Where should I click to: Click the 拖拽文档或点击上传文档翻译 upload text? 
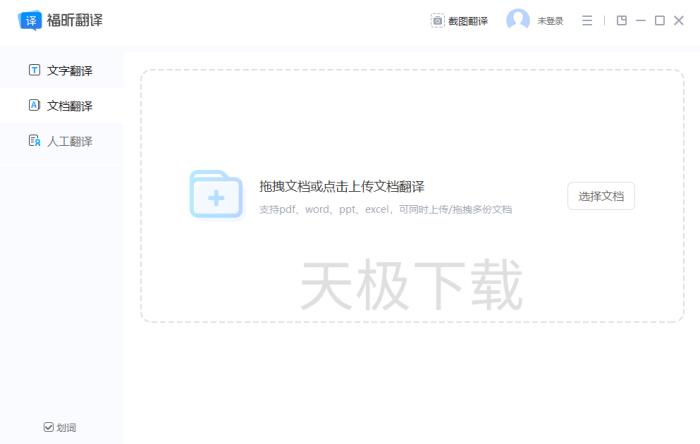point(342,186)
